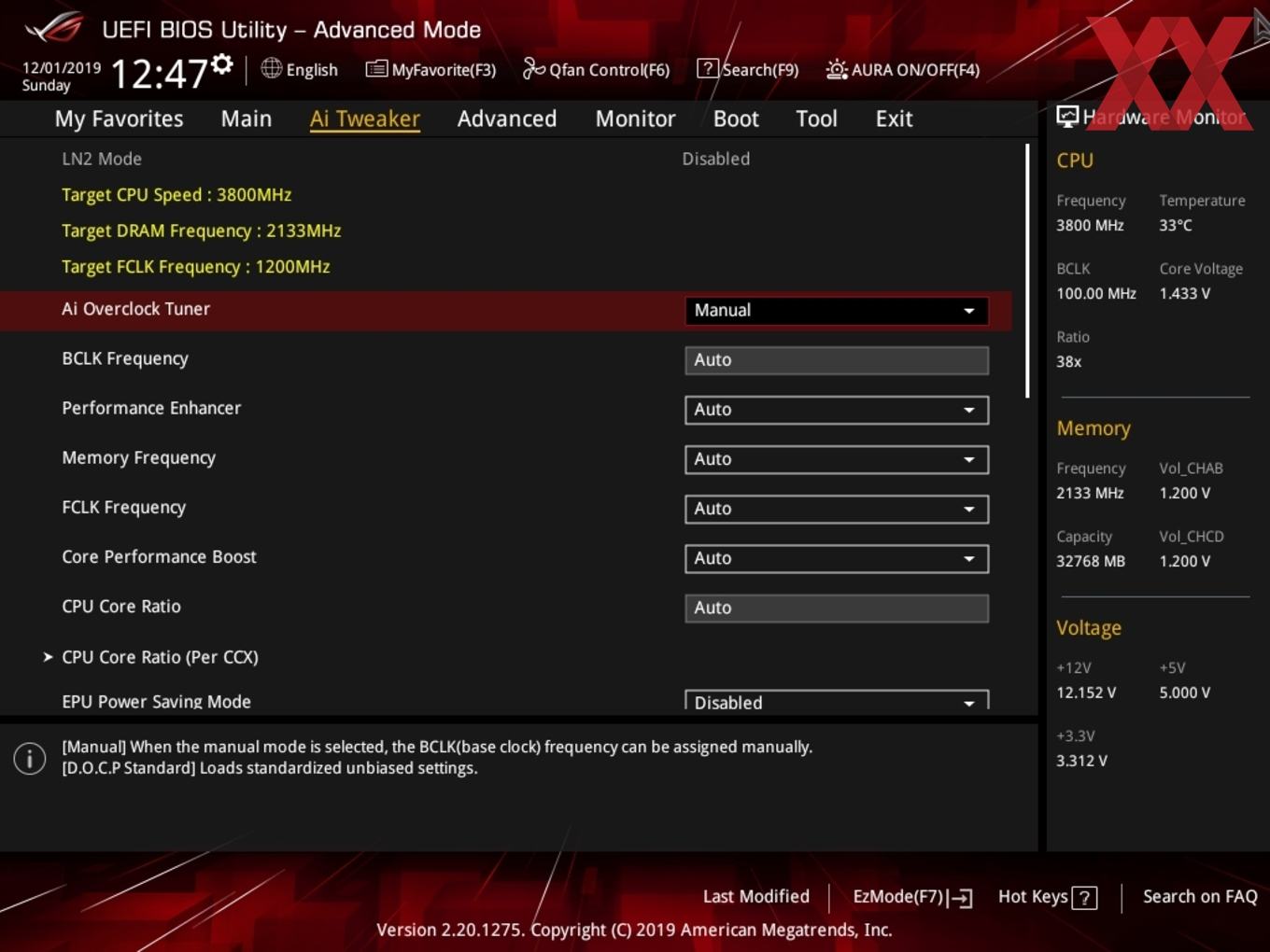This screenshot has height=952, width=1270.
Task: Click the globe language icon
Action: 271,68
